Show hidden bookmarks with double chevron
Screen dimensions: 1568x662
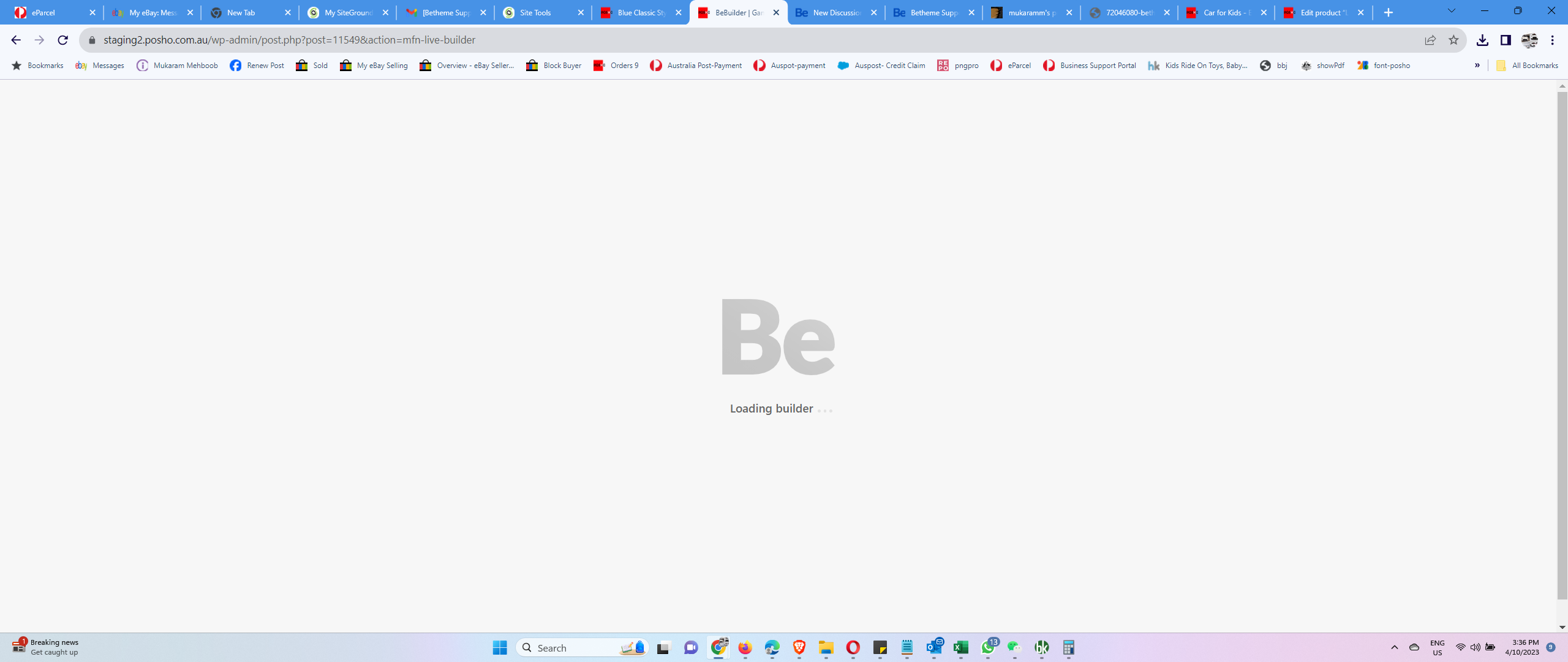pyautogui.click(x=1477, y=66)
